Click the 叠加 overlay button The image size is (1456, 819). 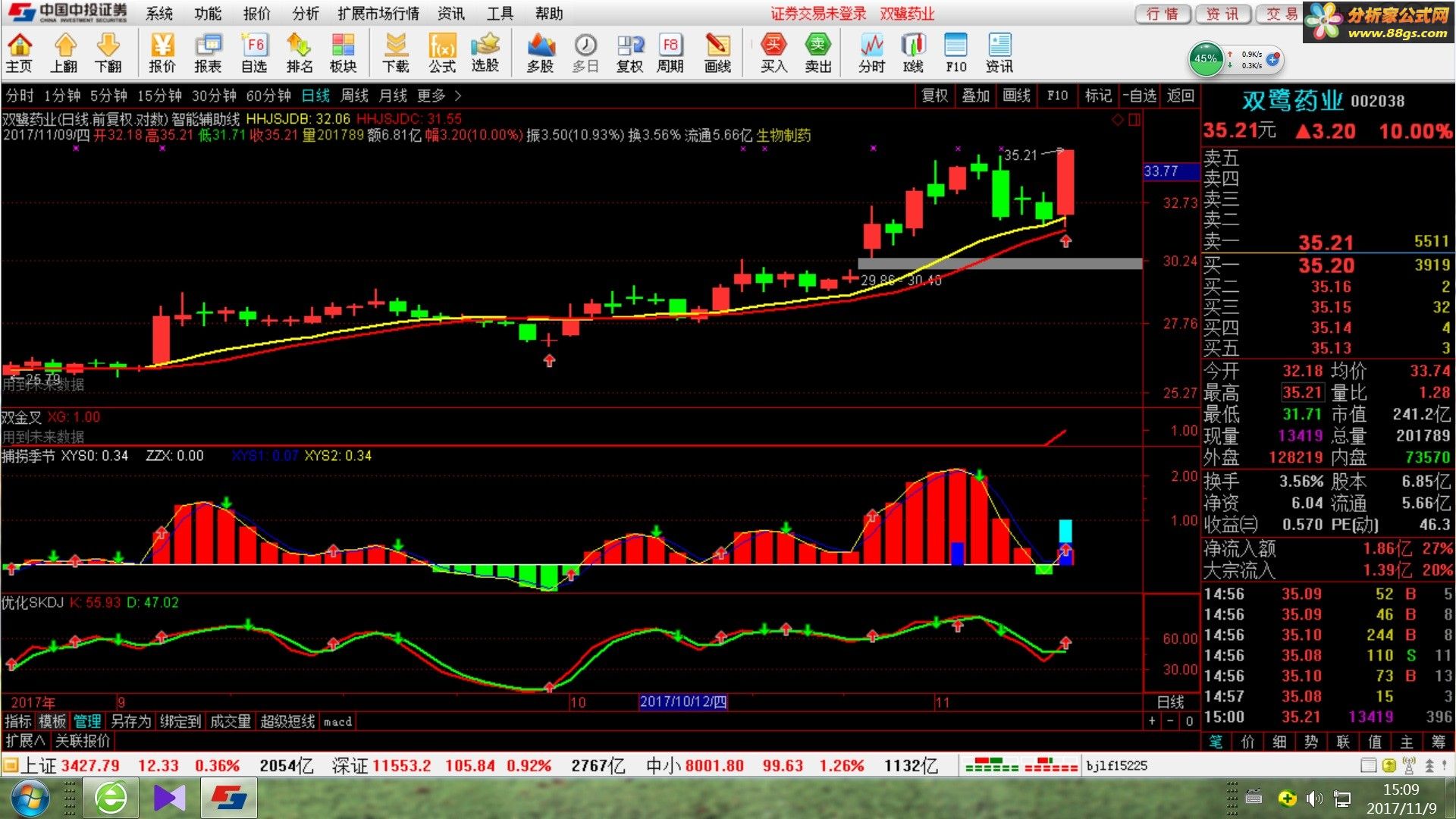tap(975, 96)
